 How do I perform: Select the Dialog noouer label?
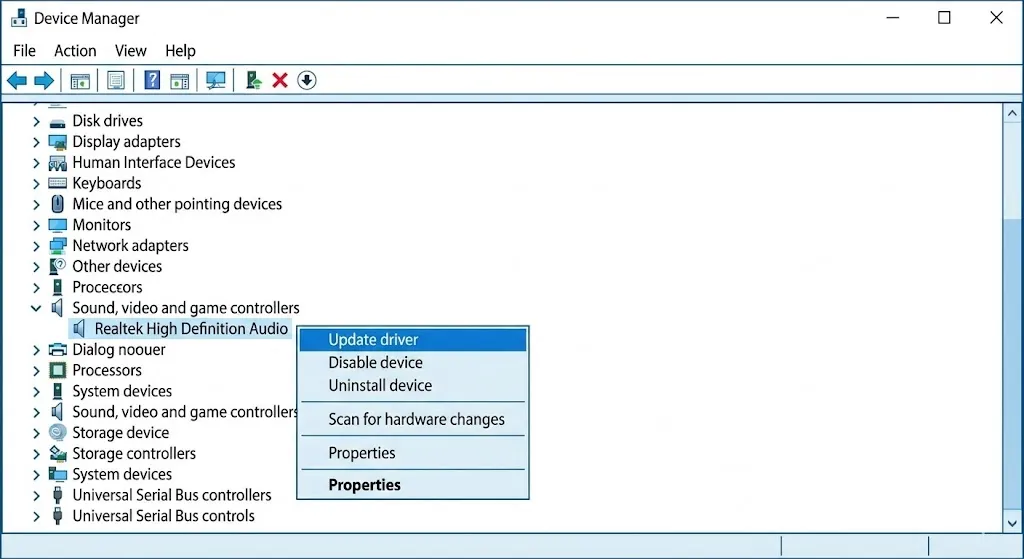click(119, 349)
